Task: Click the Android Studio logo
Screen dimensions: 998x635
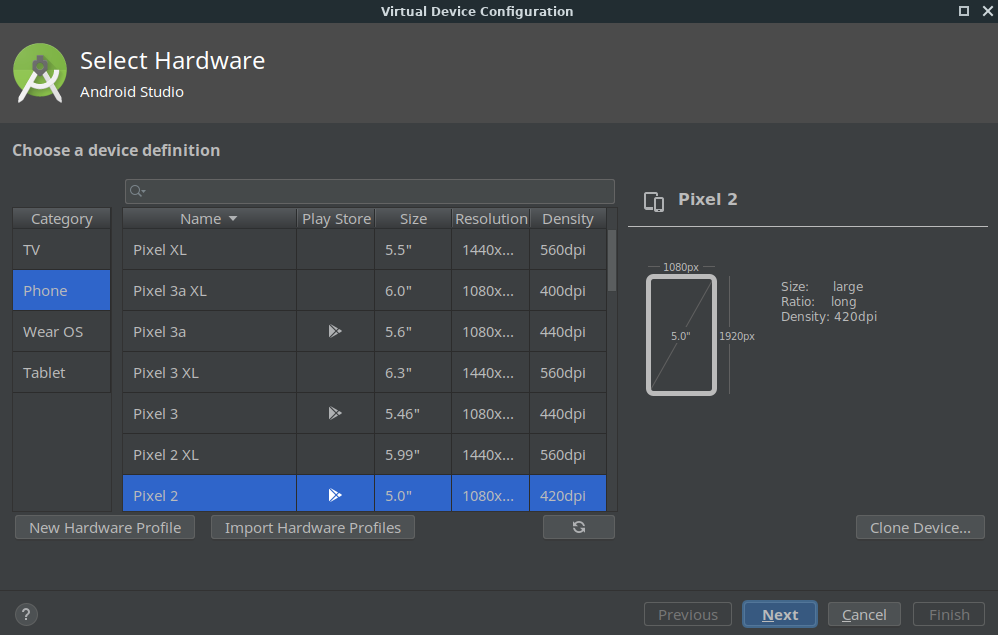Action: pyautogui.click(x=40, y=75)
